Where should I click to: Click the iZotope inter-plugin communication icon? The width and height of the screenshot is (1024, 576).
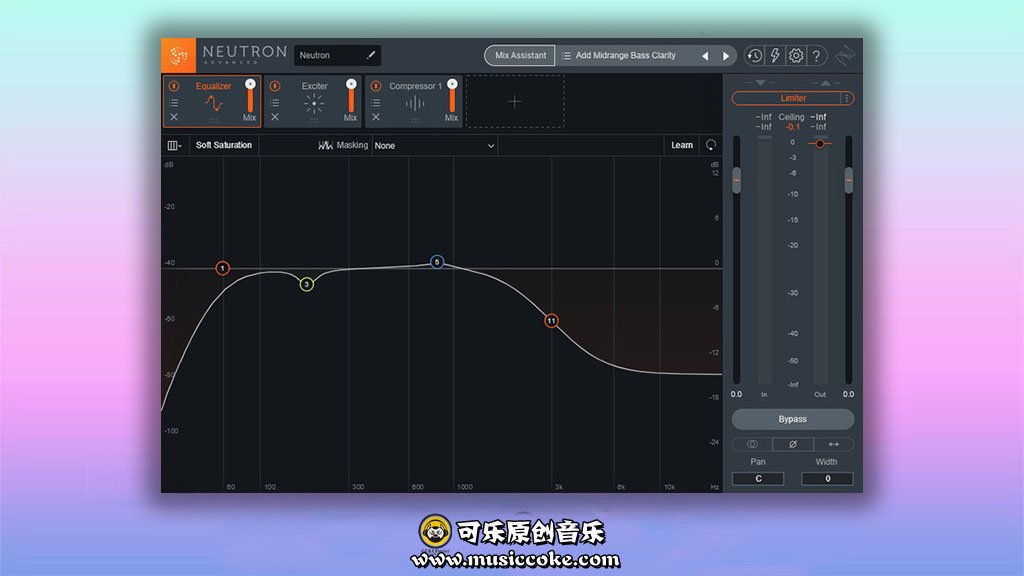[845, 56]
